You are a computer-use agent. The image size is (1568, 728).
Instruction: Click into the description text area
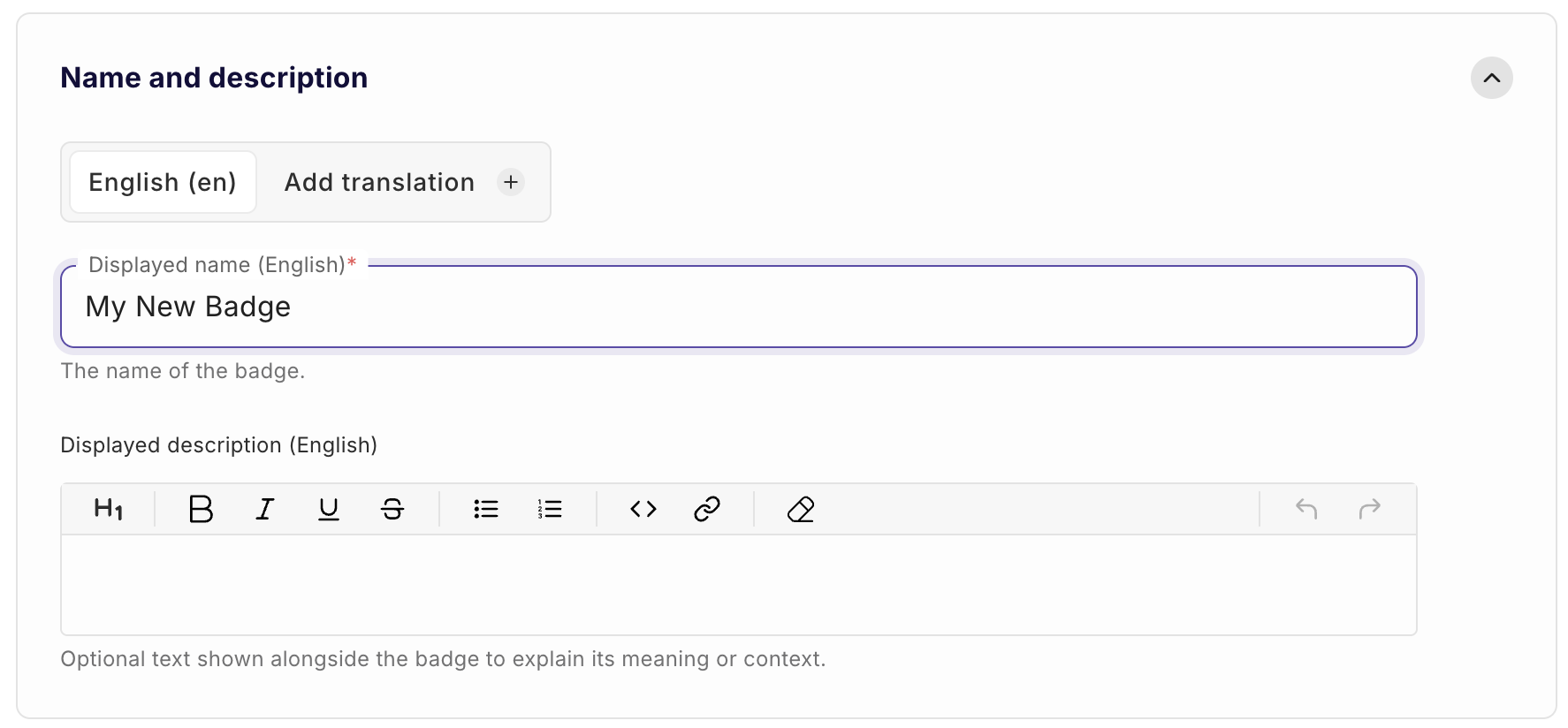pyautogui.click(x=738, y=584)
